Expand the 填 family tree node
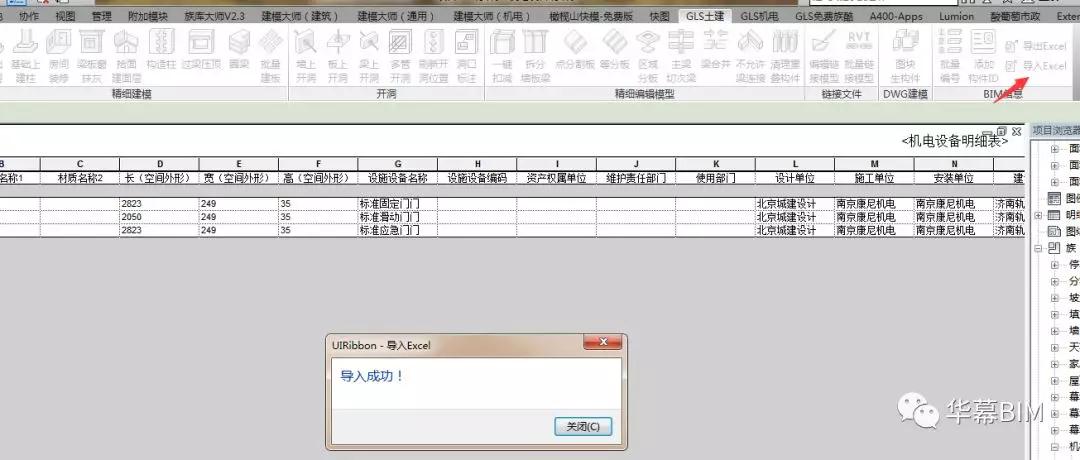The height and width of the screenshot is (460, 1080). click(1055, 315)
